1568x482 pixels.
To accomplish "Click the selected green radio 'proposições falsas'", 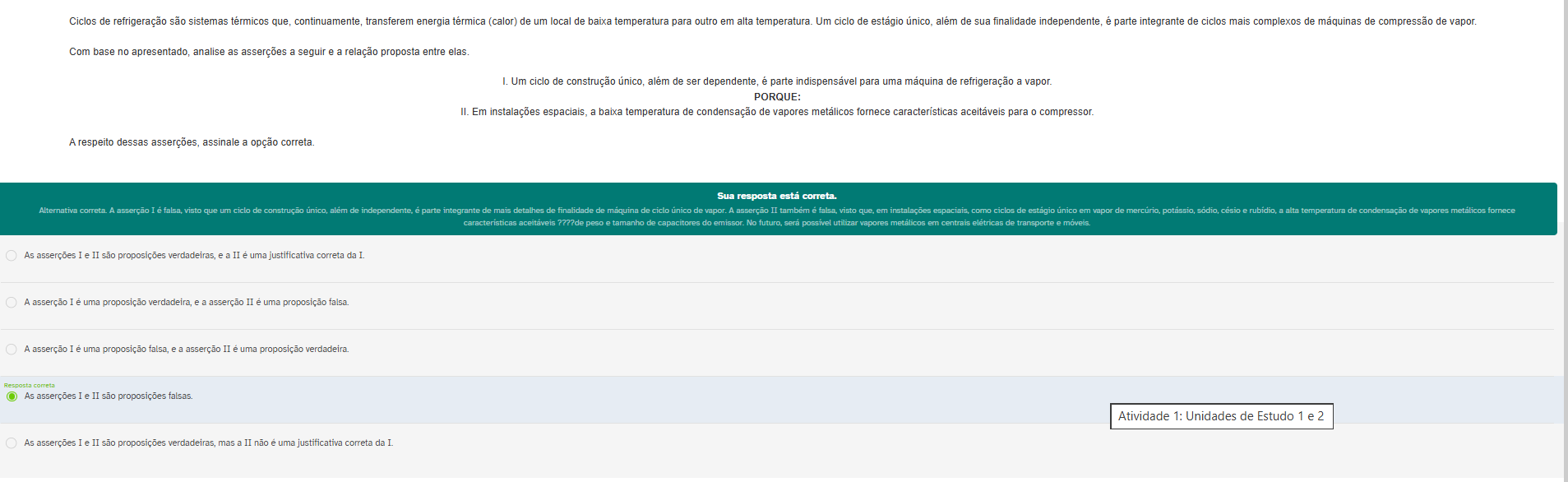I will [12, 396].
